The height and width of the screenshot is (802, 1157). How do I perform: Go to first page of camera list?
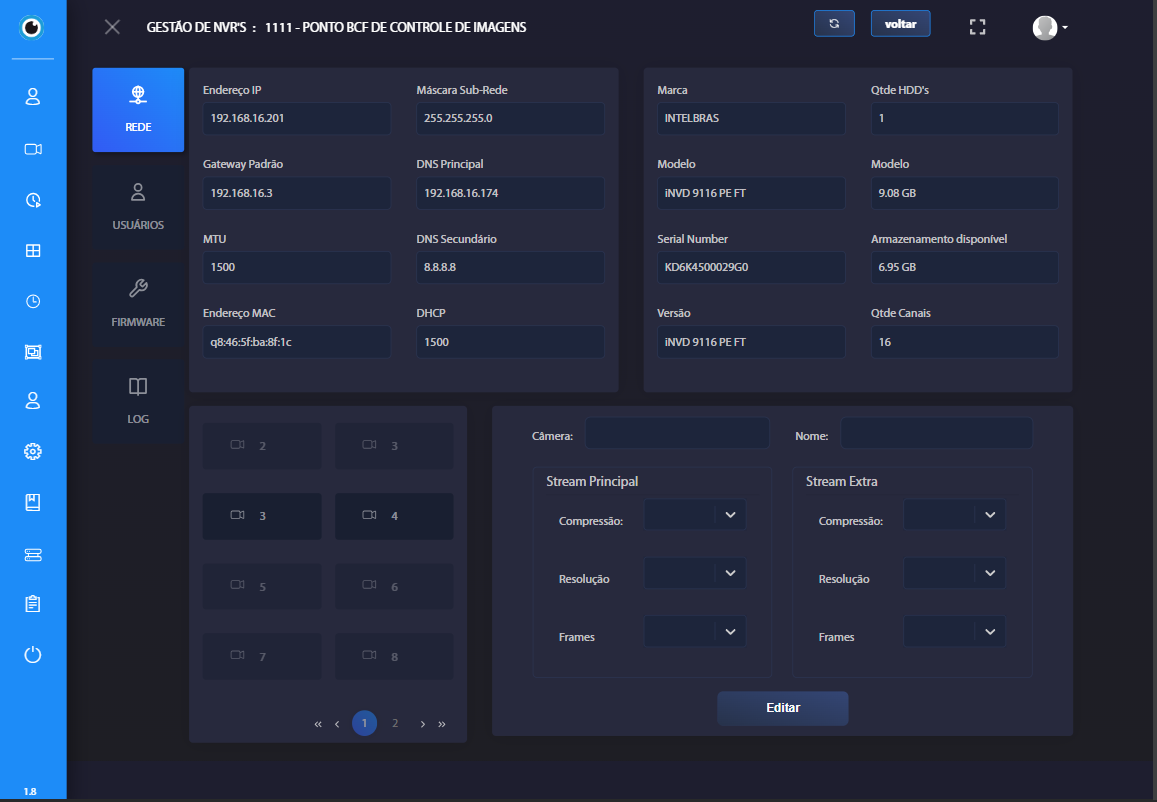(318, 724)
